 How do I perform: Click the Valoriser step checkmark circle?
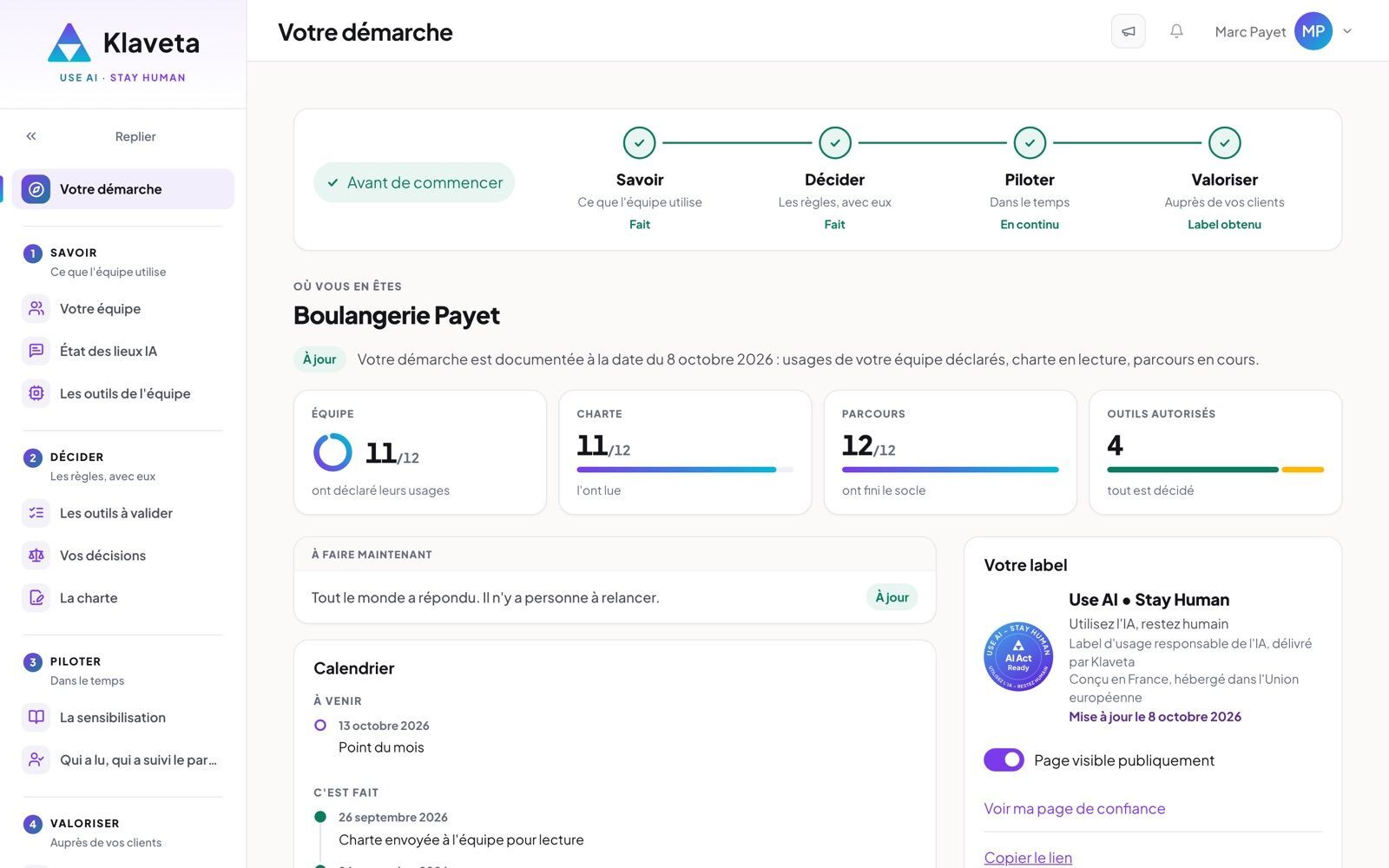(1224, 143)
